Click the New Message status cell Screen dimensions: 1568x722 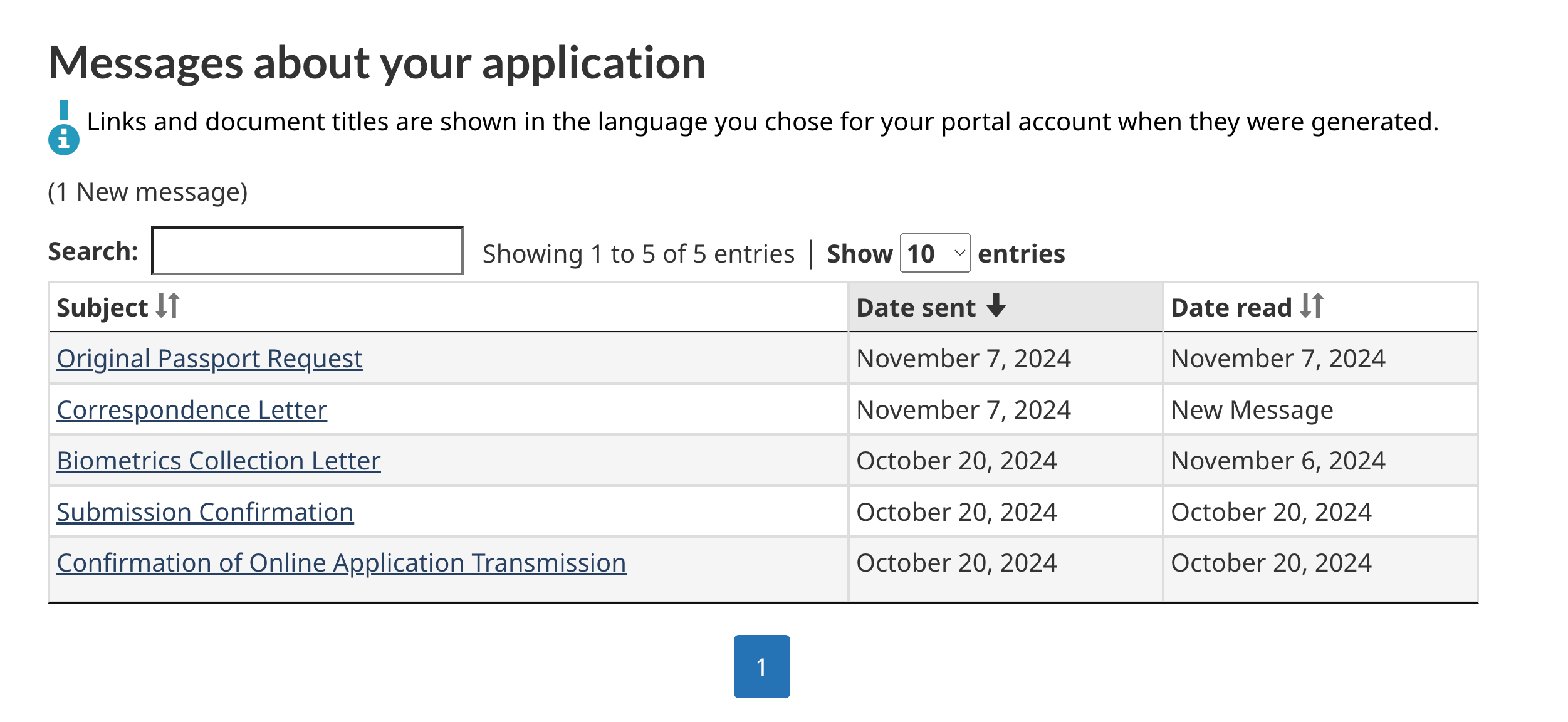pyautogui.click(x=1252, y=410)
